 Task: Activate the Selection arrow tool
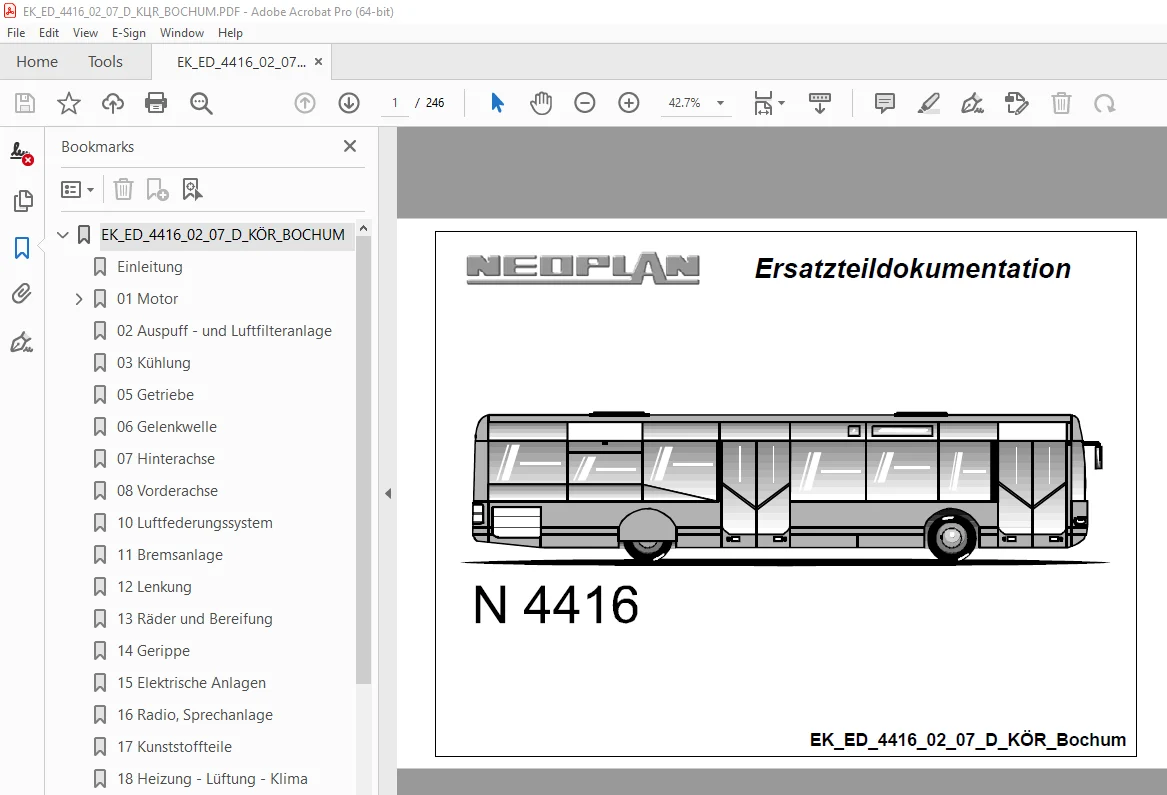pos(497,103)
